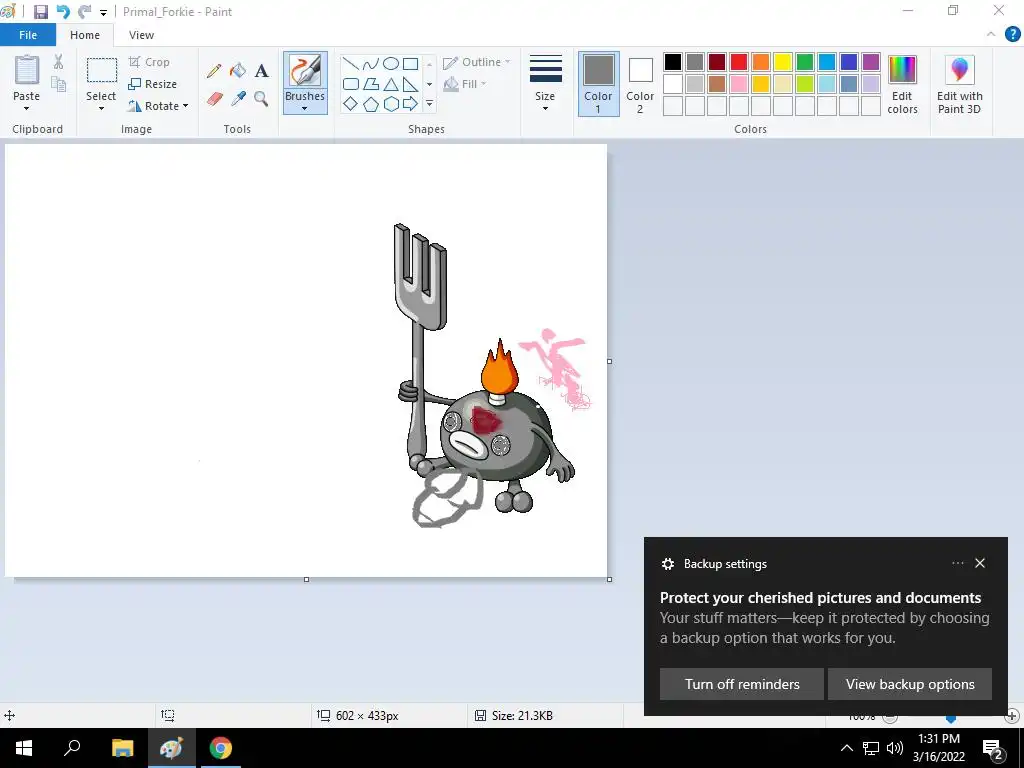This screenshot has height=768, width=1024.
Task: Select the Fill with color bucket tool
Action: (x=238, y=71)
